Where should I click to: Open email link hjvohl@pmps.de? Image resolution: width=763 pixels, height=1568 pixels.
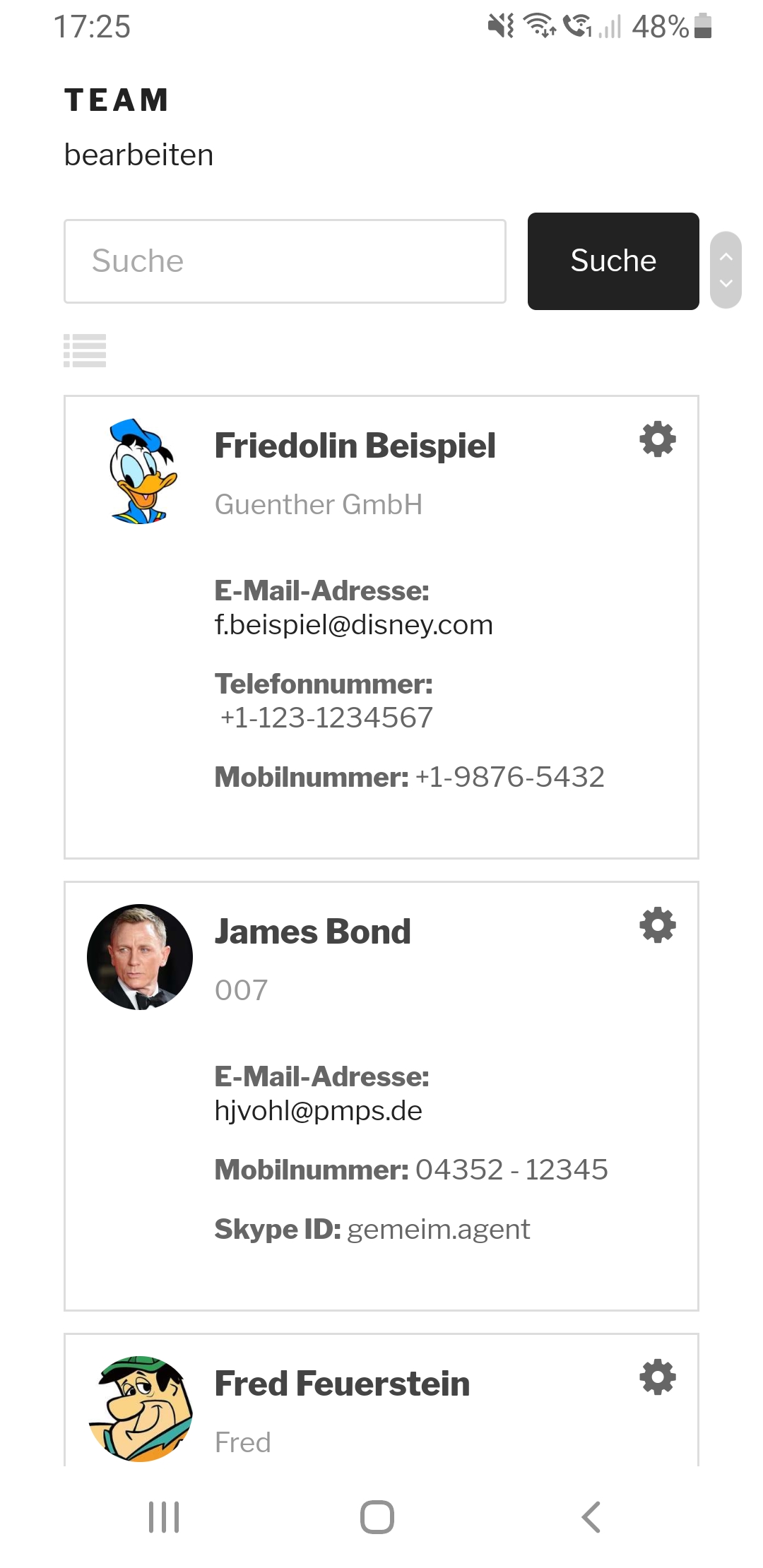(319, 1111)
